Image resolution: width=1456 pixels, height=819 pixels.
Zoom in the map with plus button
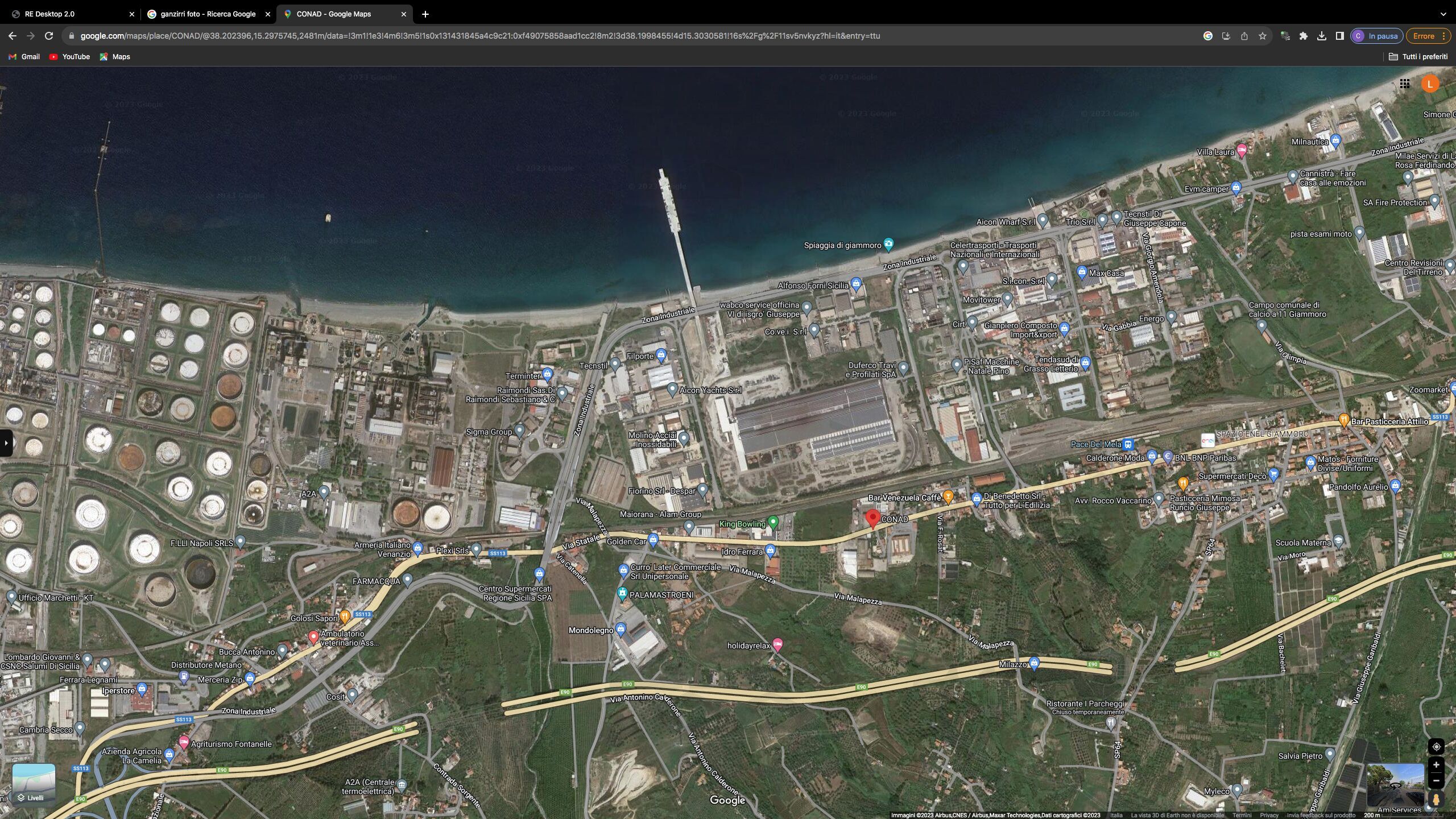[x=1436, y=765]
